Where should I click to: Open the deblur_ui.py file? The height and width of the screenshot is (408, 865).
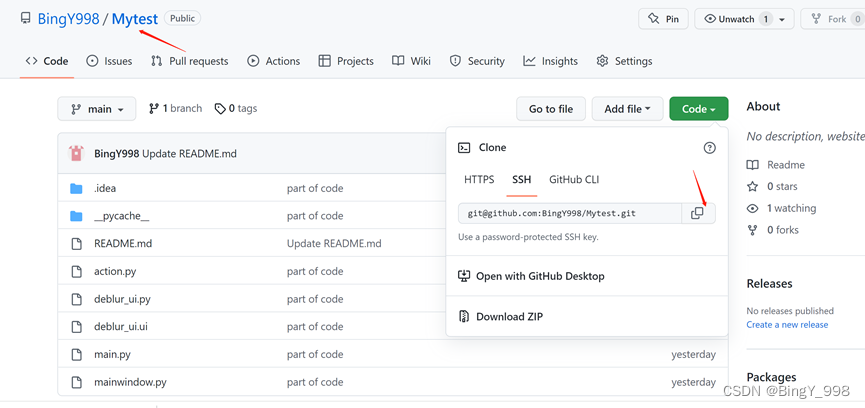(x=122, y=299)
